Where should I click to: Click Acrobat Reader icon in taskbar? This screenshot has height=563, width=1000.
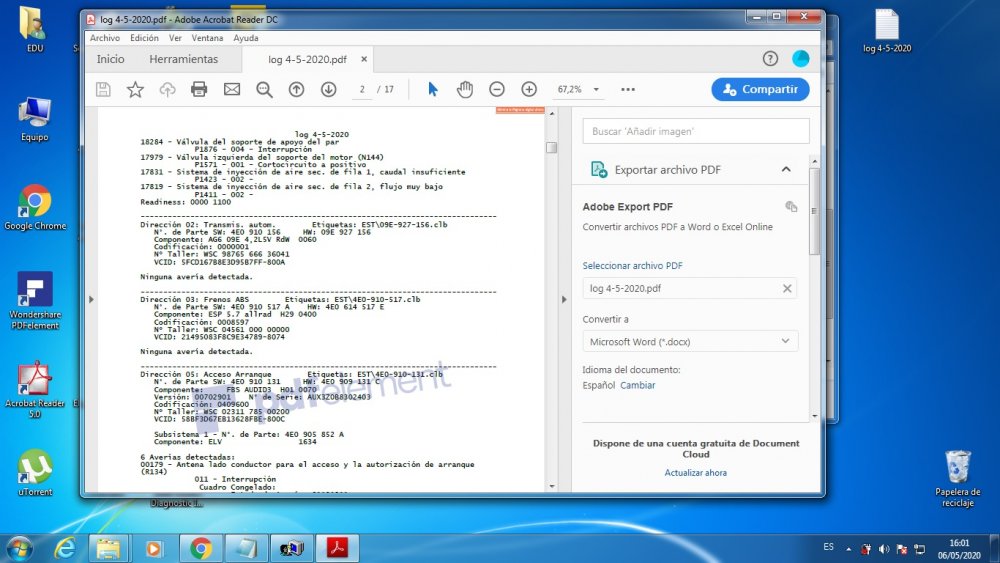[x=337, y=548]
